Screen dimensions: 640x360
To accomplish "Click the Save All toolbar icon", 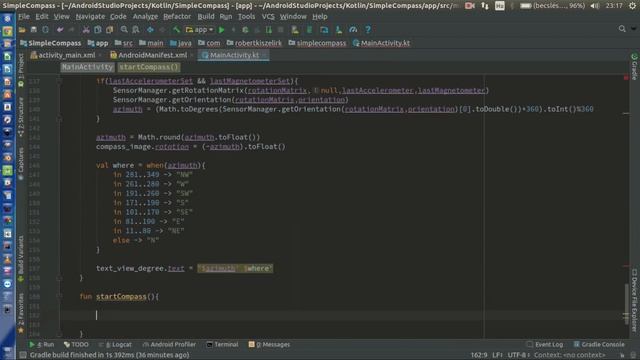I will pos(33,29).
